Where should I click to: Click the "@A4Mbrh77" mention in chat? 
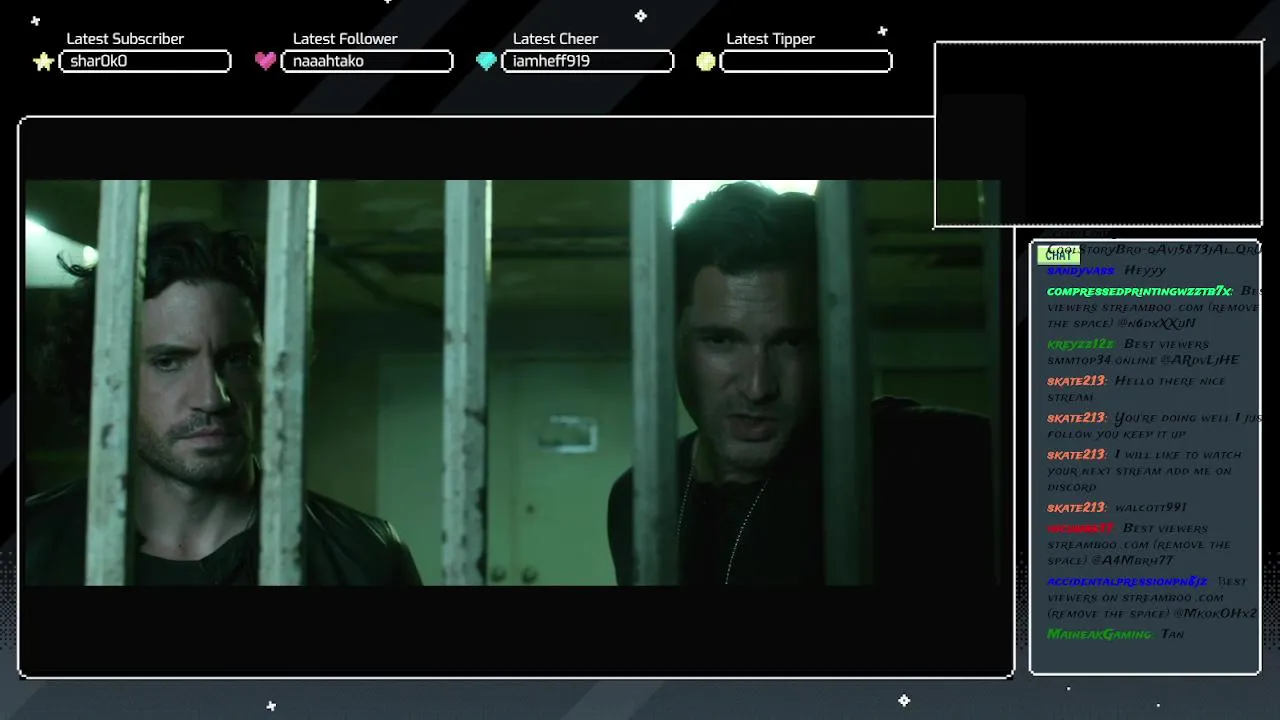coord(1132,561)
